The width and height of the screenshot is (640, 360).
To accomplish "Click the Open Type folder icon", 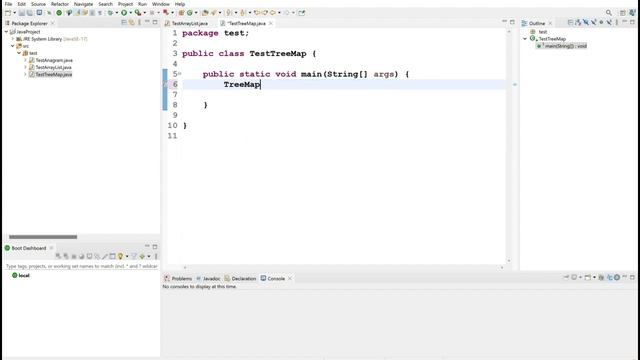I will pyautogui.click(x=205, y=13).
